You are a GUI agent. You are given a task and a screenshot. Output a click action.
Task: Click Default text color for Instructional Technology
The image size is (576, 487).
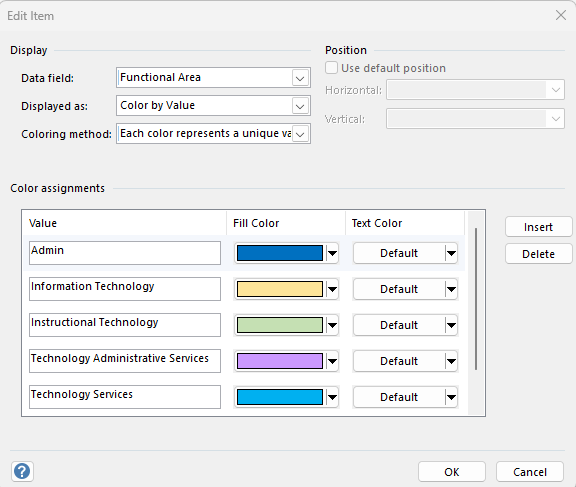coord(399,325)
